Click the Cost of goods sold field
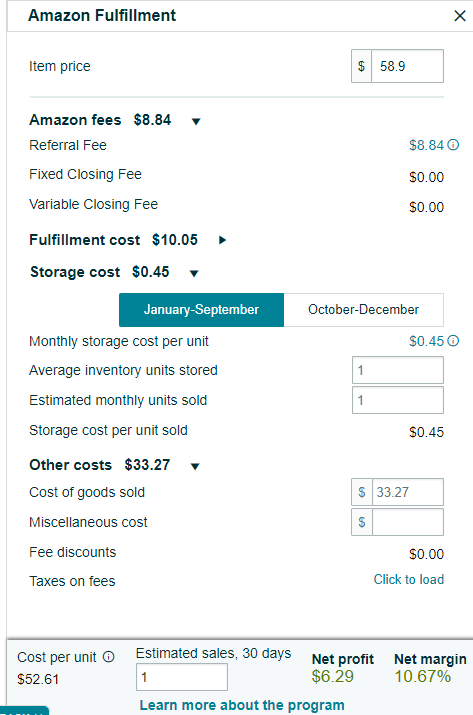This screenshot has width=473, height=715. click(x=408, y=492)
